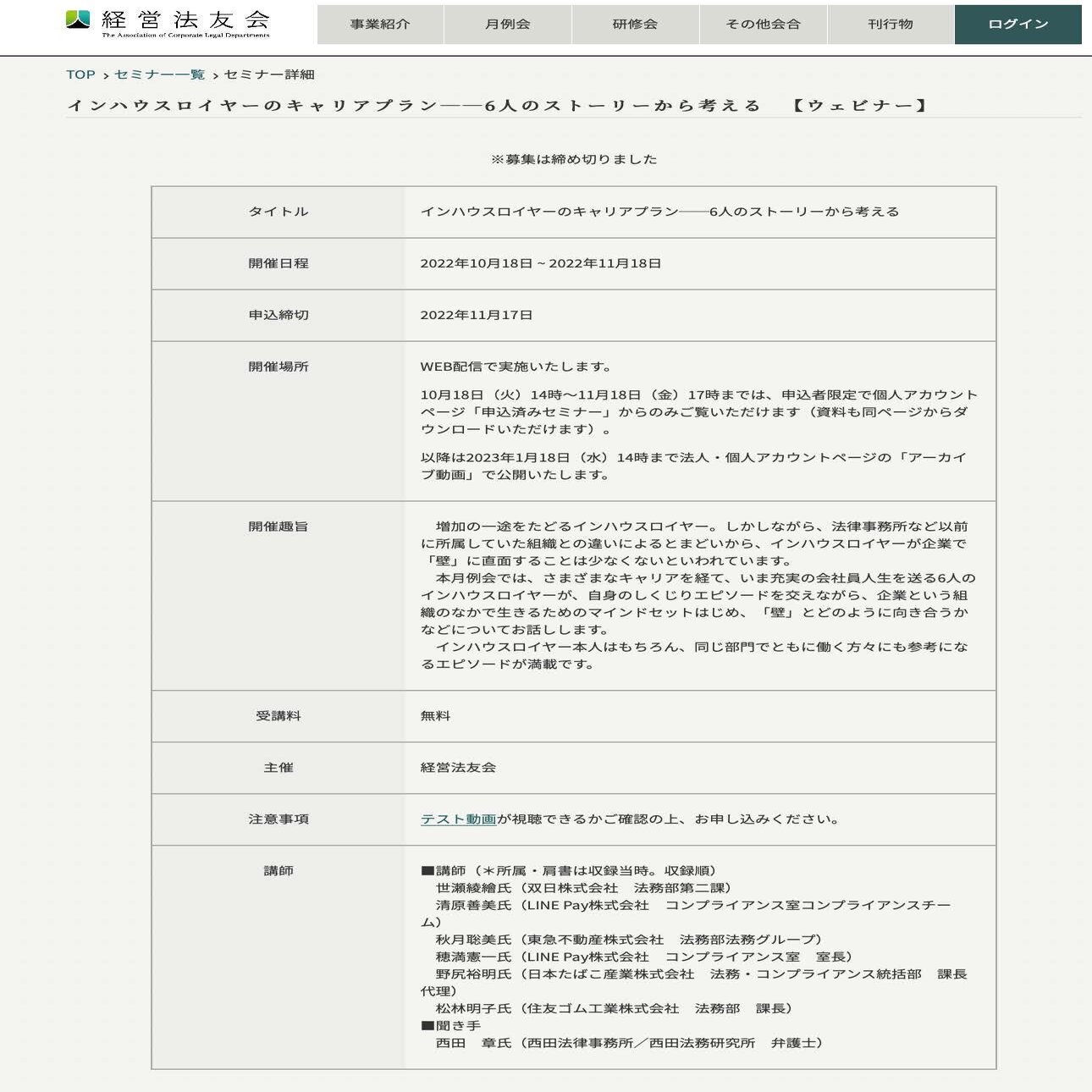The width and height of the screenshot is (1092, 1092).
Task: Click the 開催場所 row label
Action: coord(279,367)
